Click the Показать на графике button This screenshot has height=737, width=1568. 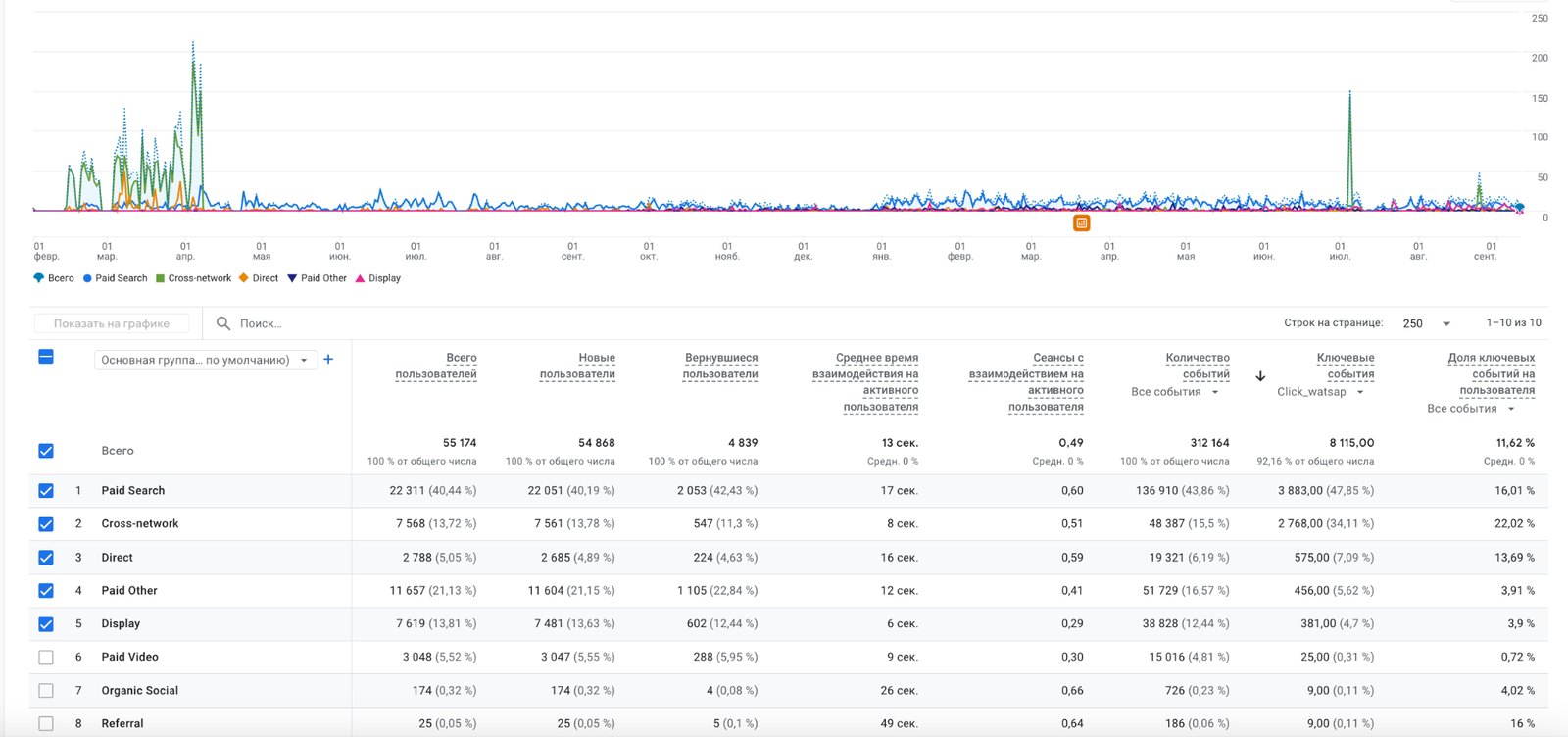112,323
